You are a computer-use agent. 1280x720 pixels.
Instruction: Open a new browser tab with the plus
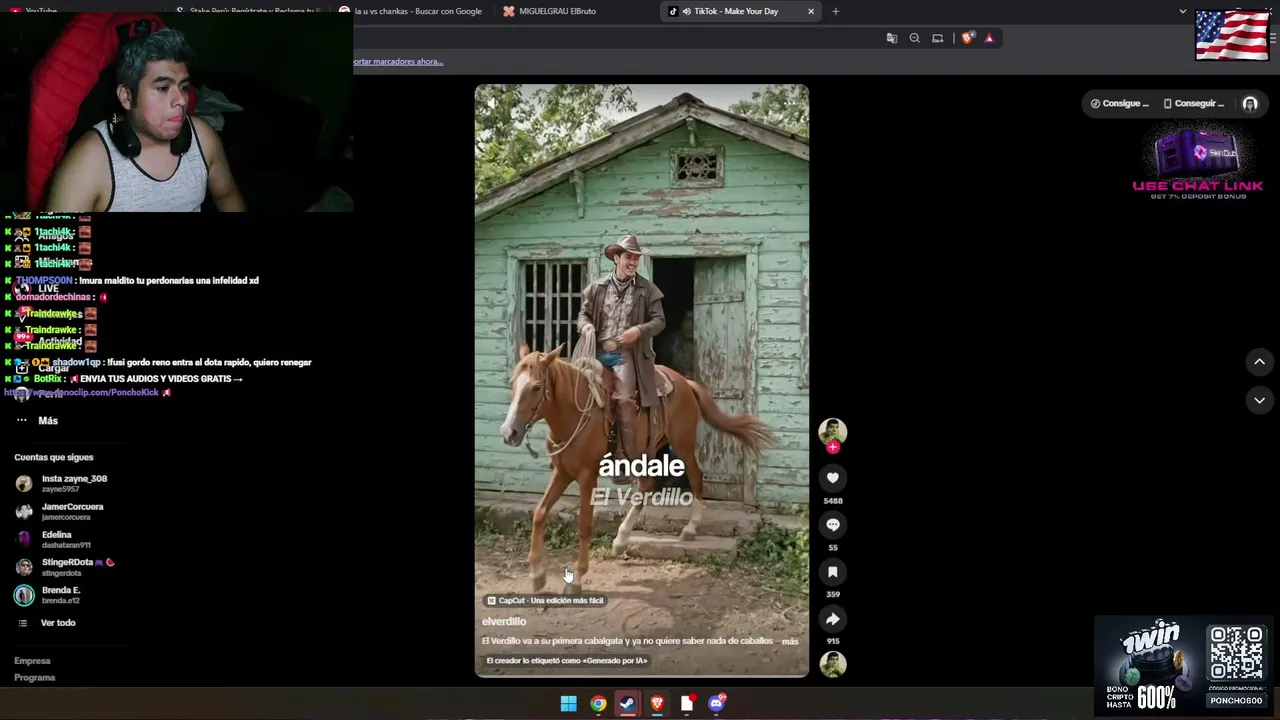point(835,11)
